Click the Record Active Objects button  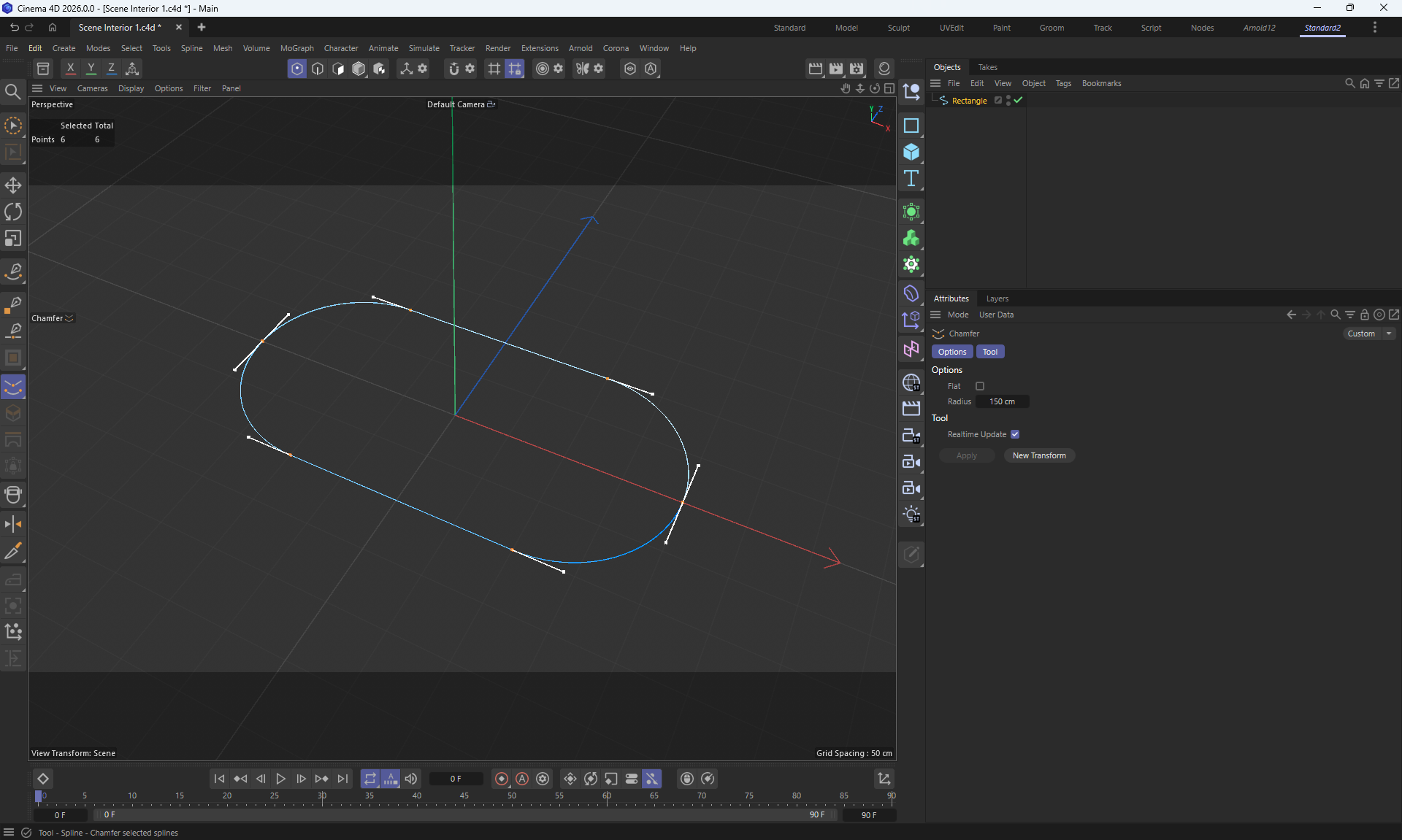pyautogui.click(x=502, y=779)
